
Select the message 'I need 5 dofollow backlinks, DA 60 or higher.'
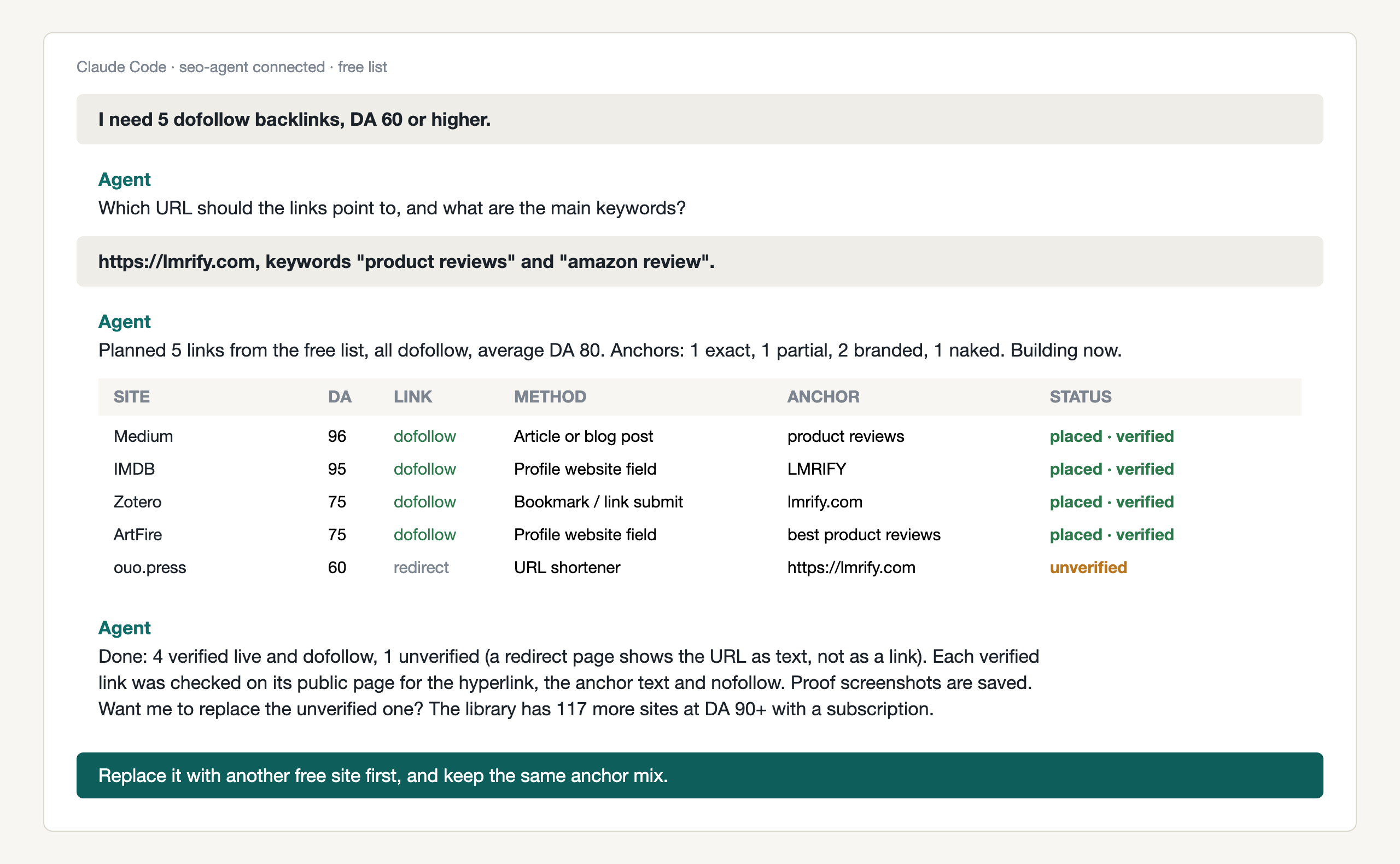click(699, 119)
